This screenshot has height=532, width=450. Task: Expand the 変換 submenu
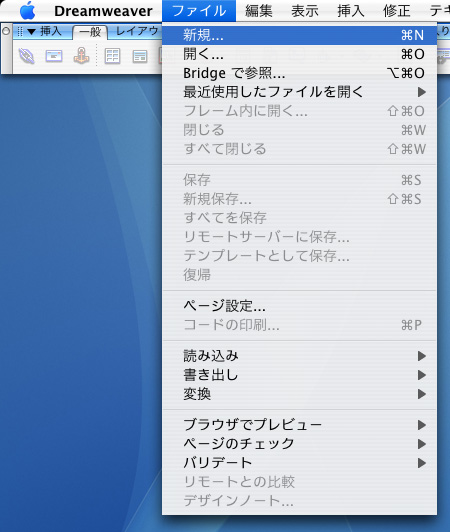299,394
